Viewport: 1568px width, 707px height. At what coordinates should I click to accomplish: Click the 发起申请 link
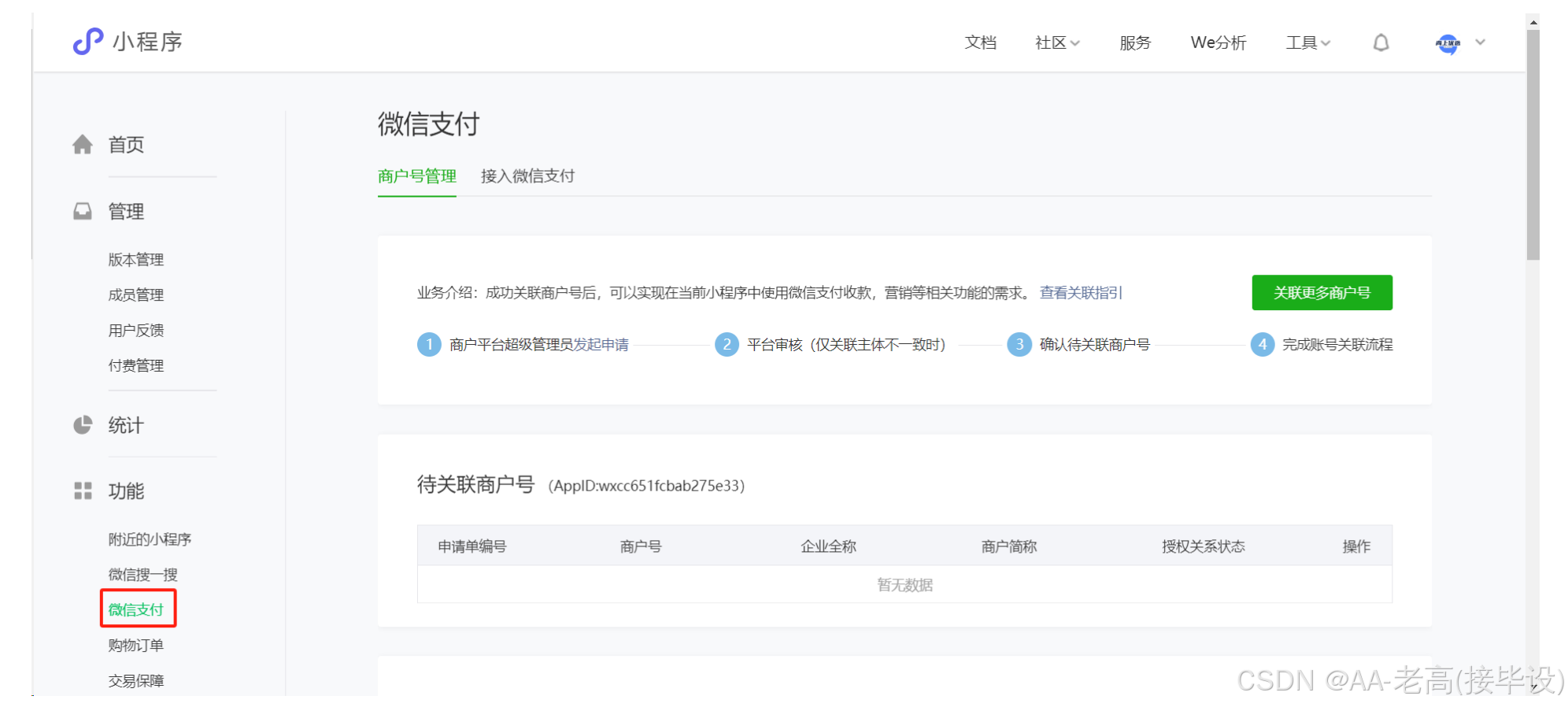601,345
